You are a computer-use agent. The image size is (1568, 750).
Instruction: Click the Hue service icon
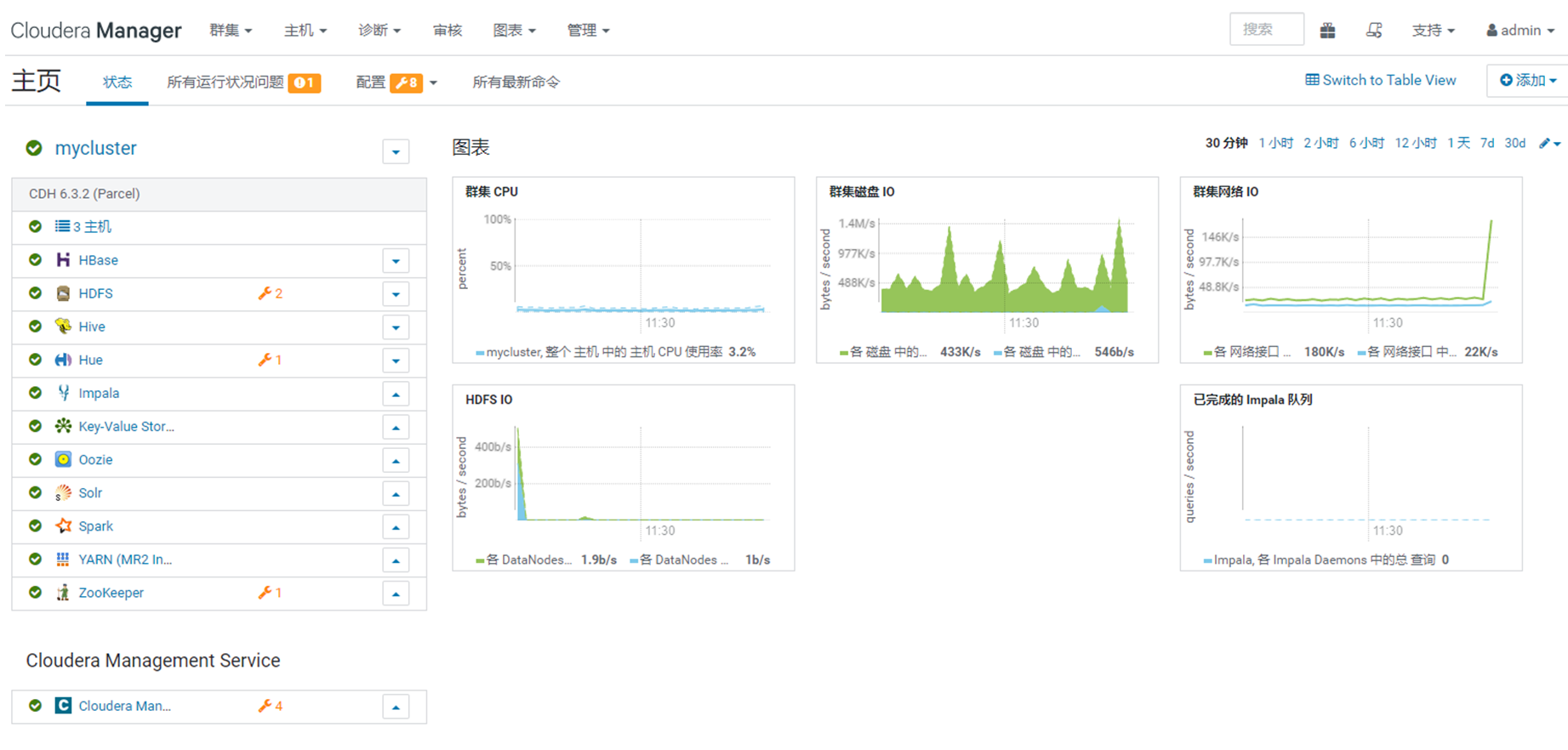click(x=63, y=360)
